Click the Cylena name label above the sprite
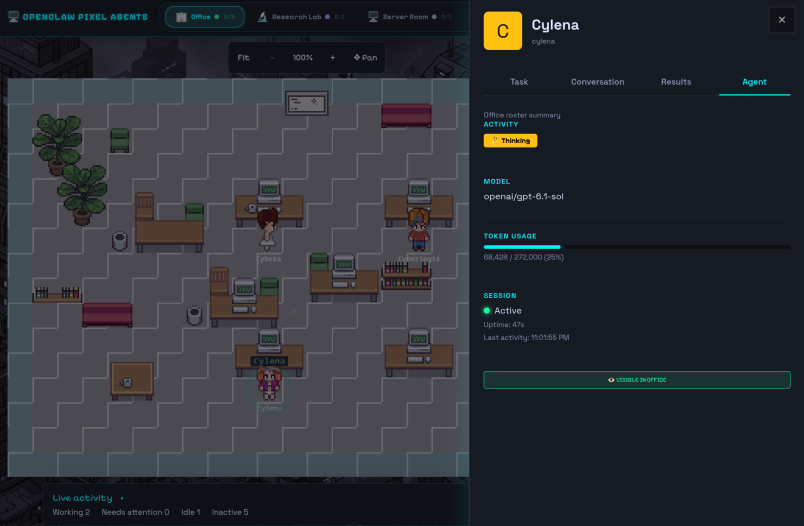 tap(269, 361)
